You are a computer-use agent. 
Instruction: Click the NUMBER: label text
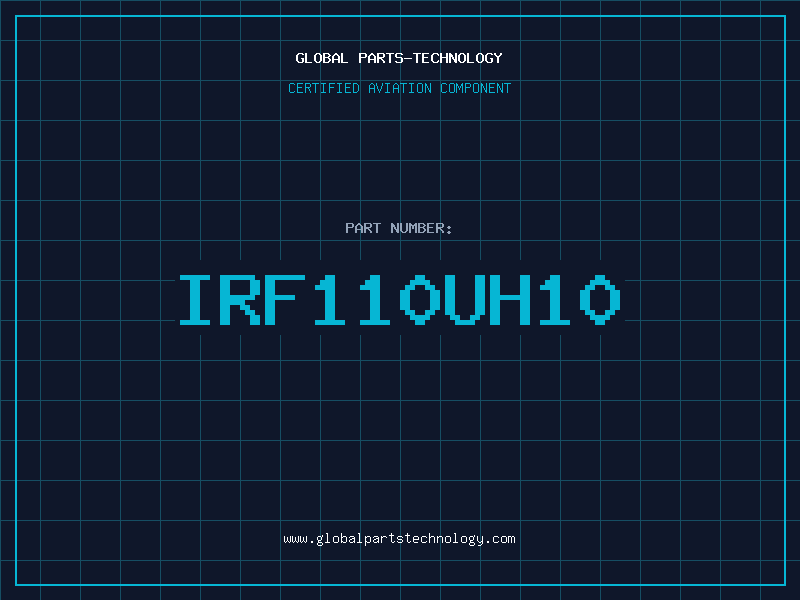[x=421, y=228]
